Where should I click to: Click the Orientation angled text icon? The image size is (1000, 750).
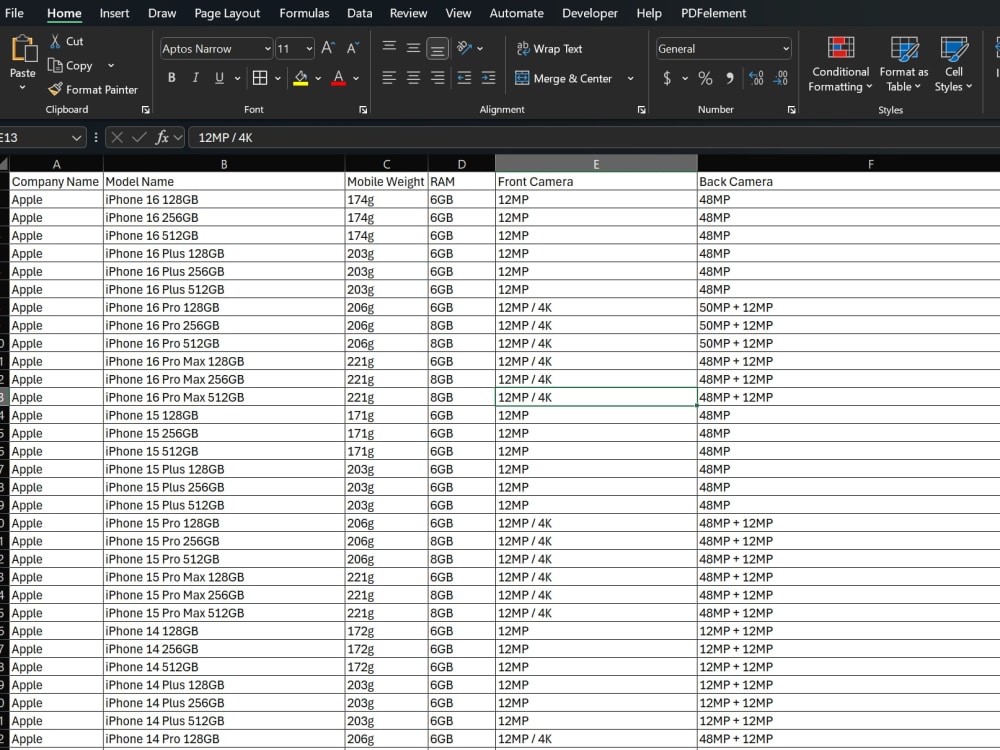(x=464, y=48)
